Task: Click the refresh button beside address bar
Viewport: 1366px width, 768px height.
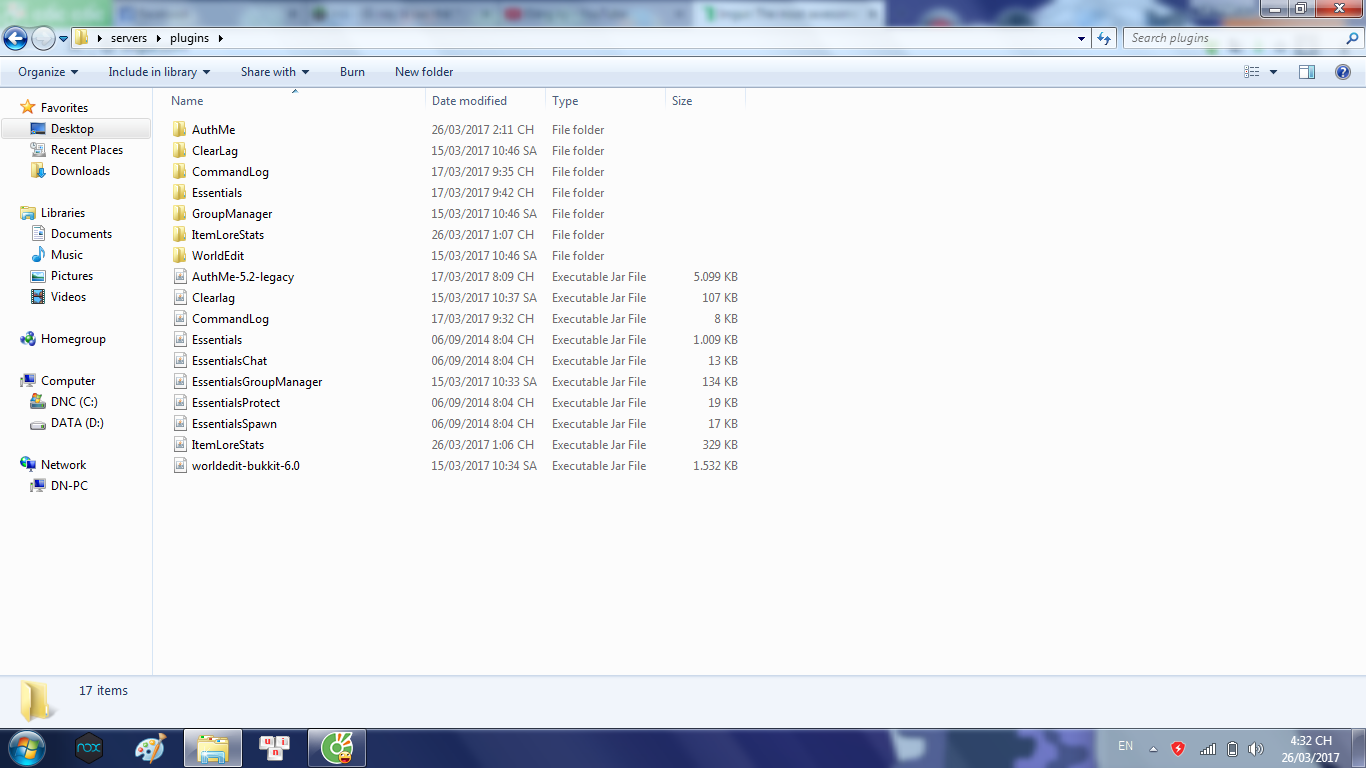Action: [1104, 38]
